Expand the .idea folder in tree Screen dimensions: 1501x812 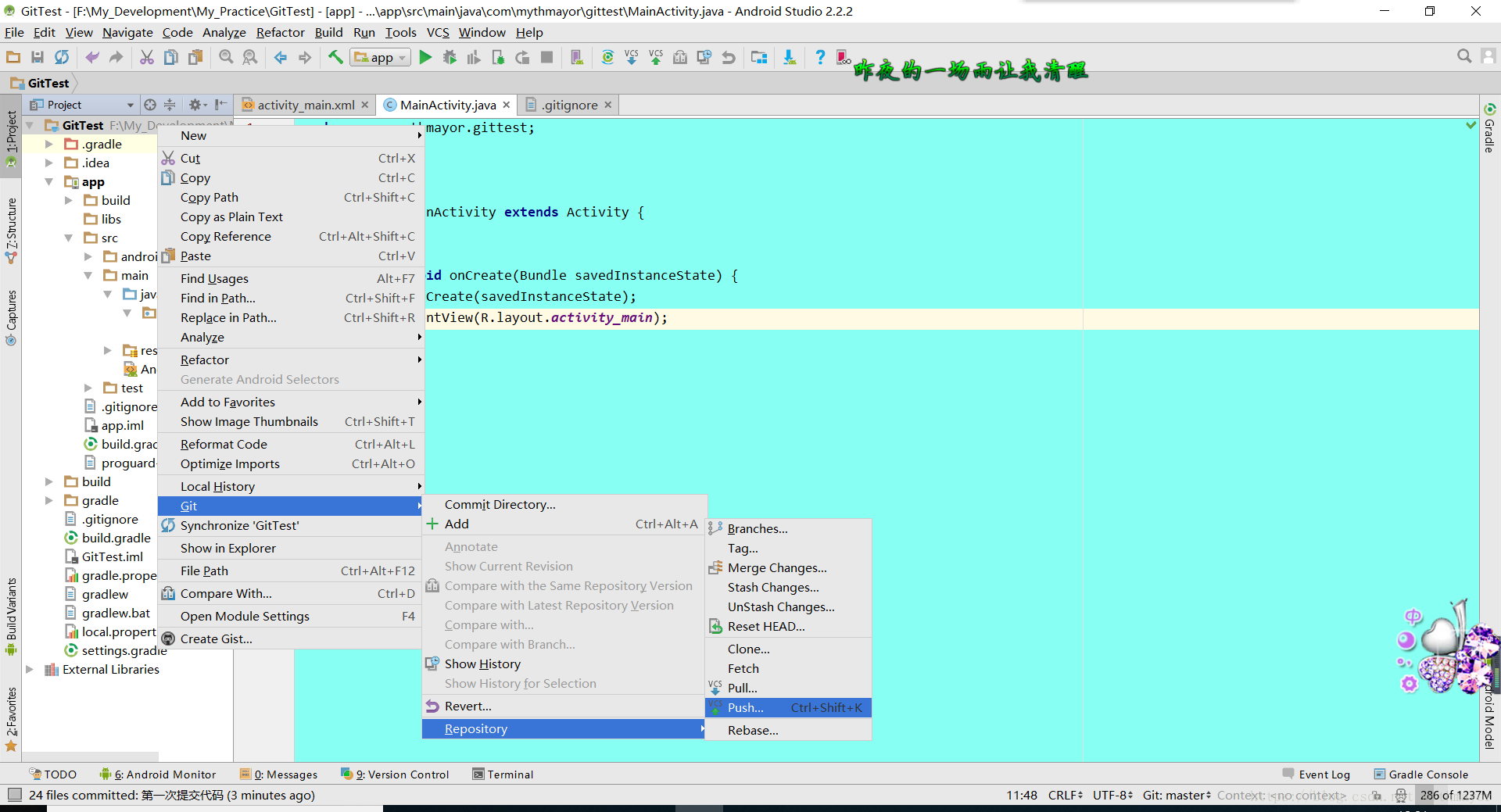pos(48,163)
